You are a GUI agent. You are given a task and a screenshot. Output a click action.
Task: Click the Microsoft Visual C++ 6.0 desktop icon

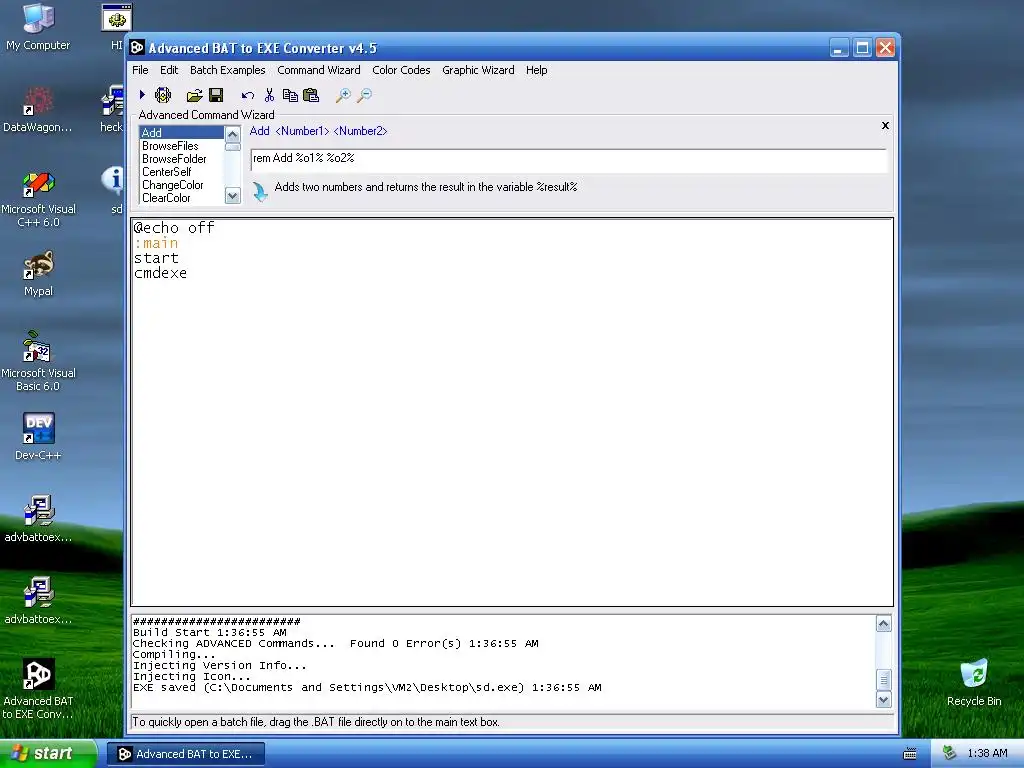(x=38, y=199)
